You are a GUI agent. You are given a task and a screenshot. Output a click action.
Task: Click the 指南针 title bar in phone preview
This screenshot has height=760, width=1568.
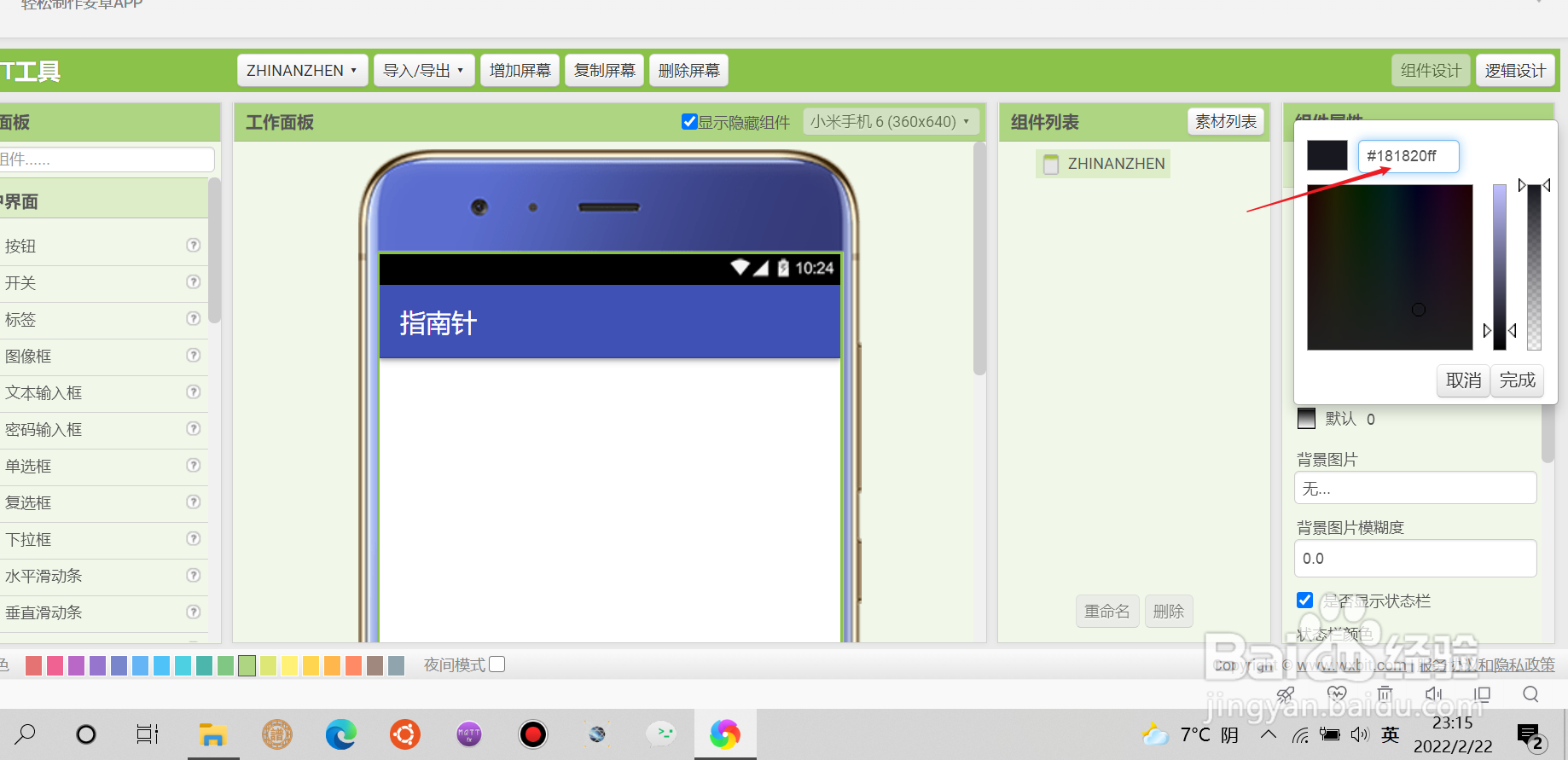coord(610,322)
